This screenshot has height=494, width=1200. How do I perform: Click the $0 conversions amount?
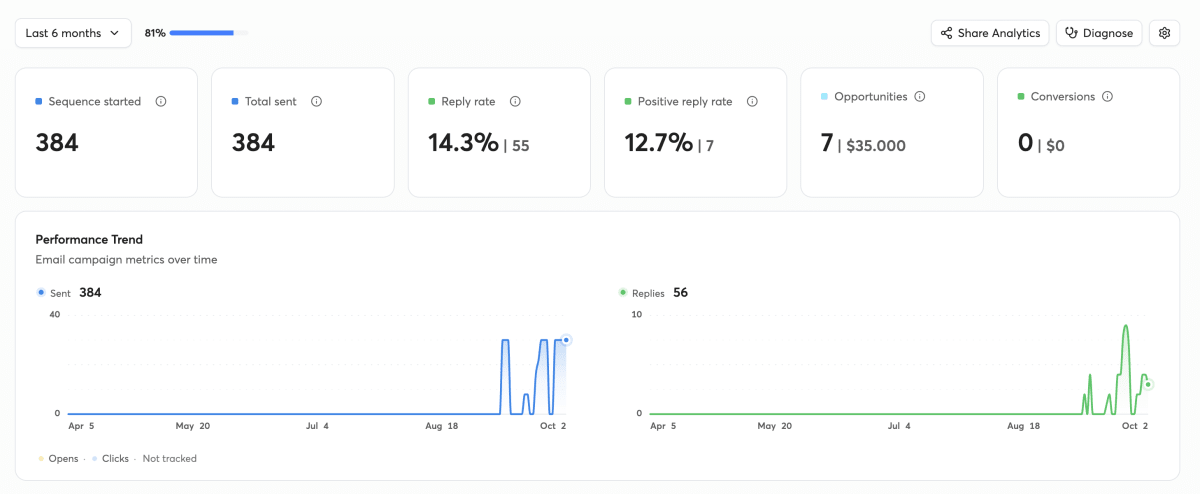click(x=1054, y=146)
